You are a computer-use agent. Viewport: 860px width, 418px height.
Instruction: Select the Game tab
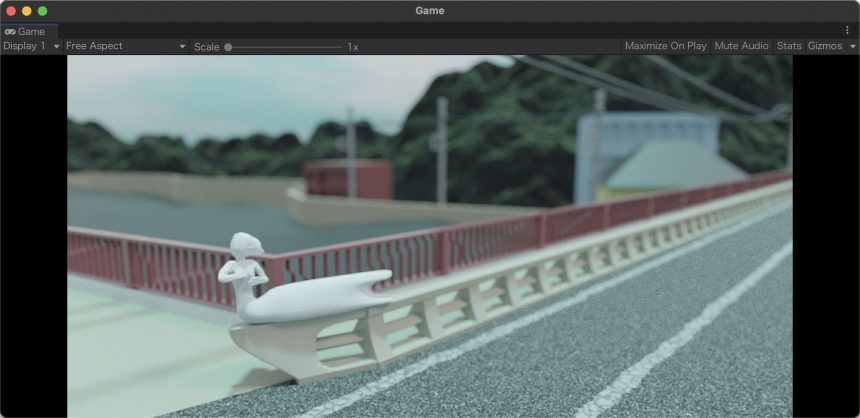pyautogui.click(x=29, y=31)
